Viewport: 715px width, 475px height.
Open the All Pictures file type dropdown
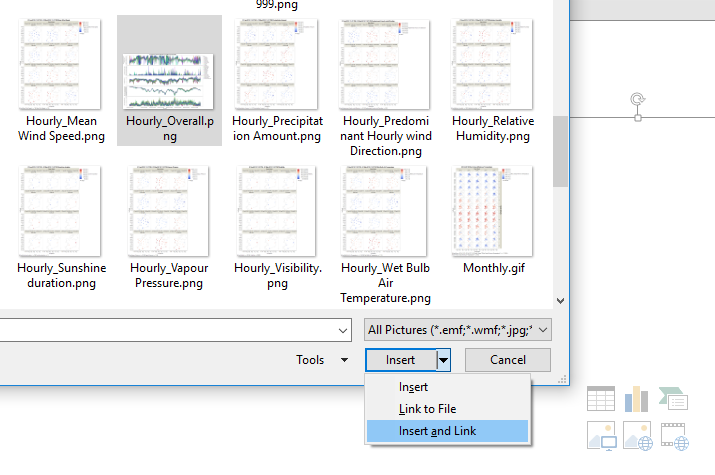[458, 330]
